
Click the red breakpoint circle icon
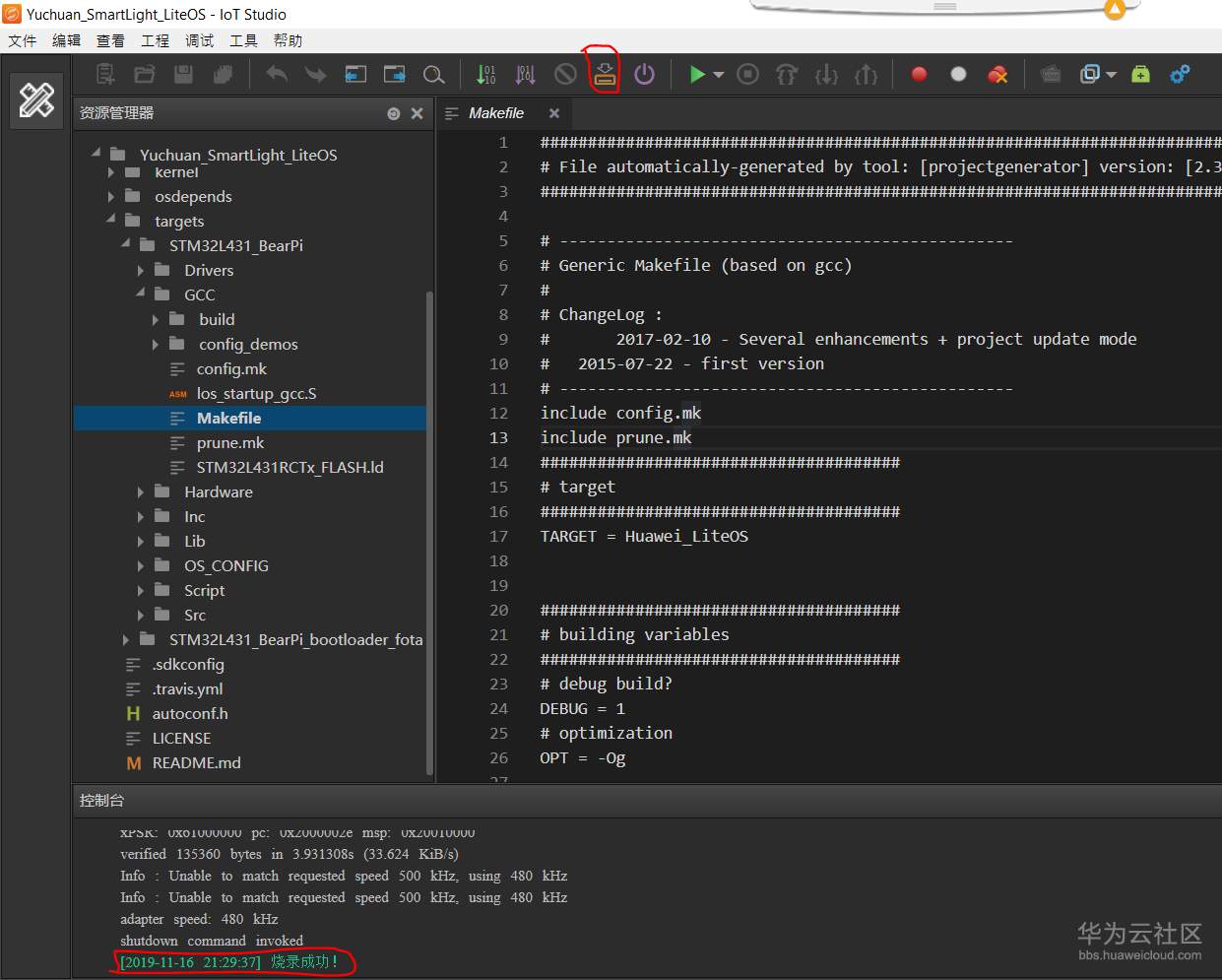coord(919,74)
